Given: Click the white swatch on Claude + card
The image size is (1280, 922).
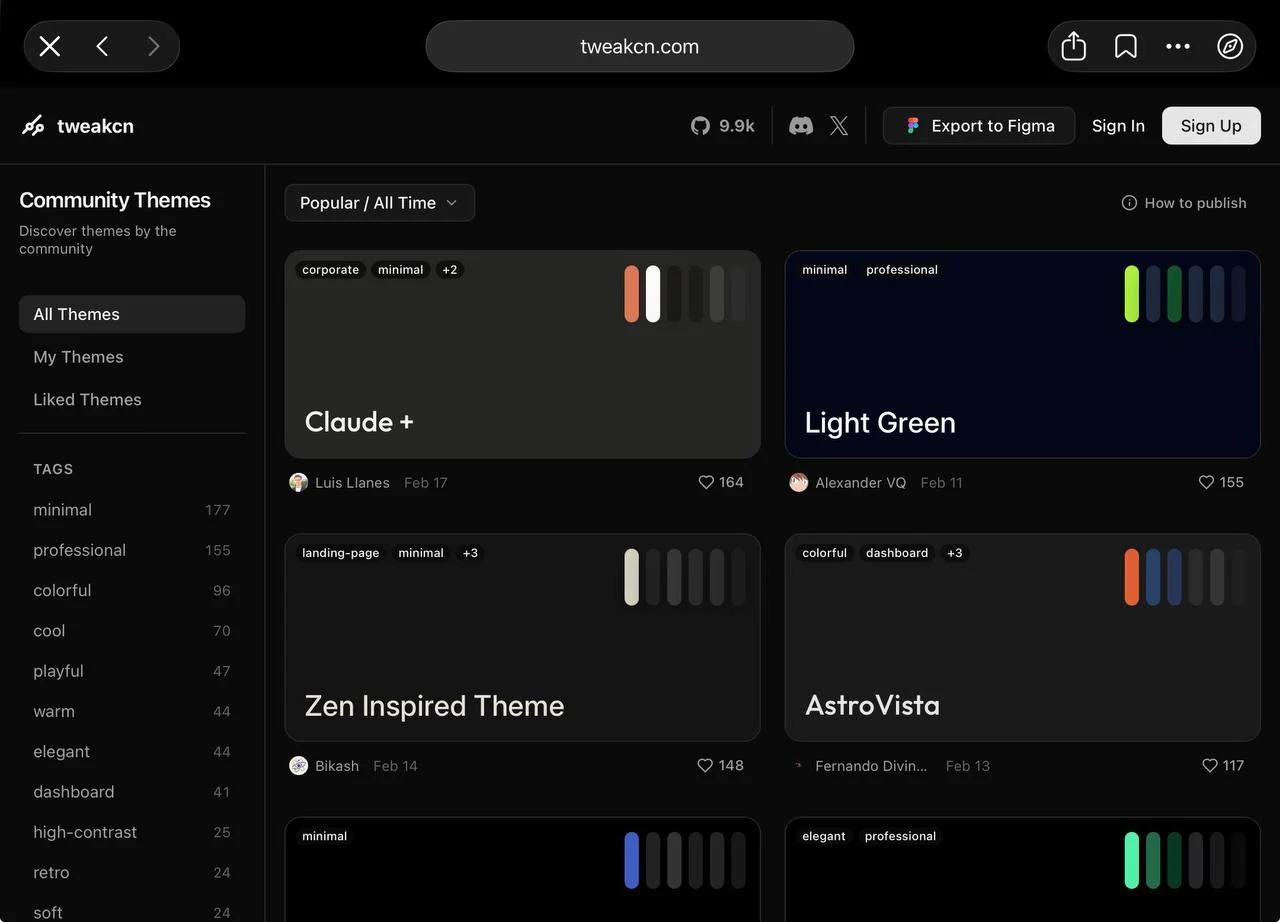Looking at the screenshot, I should coord(653,294).
